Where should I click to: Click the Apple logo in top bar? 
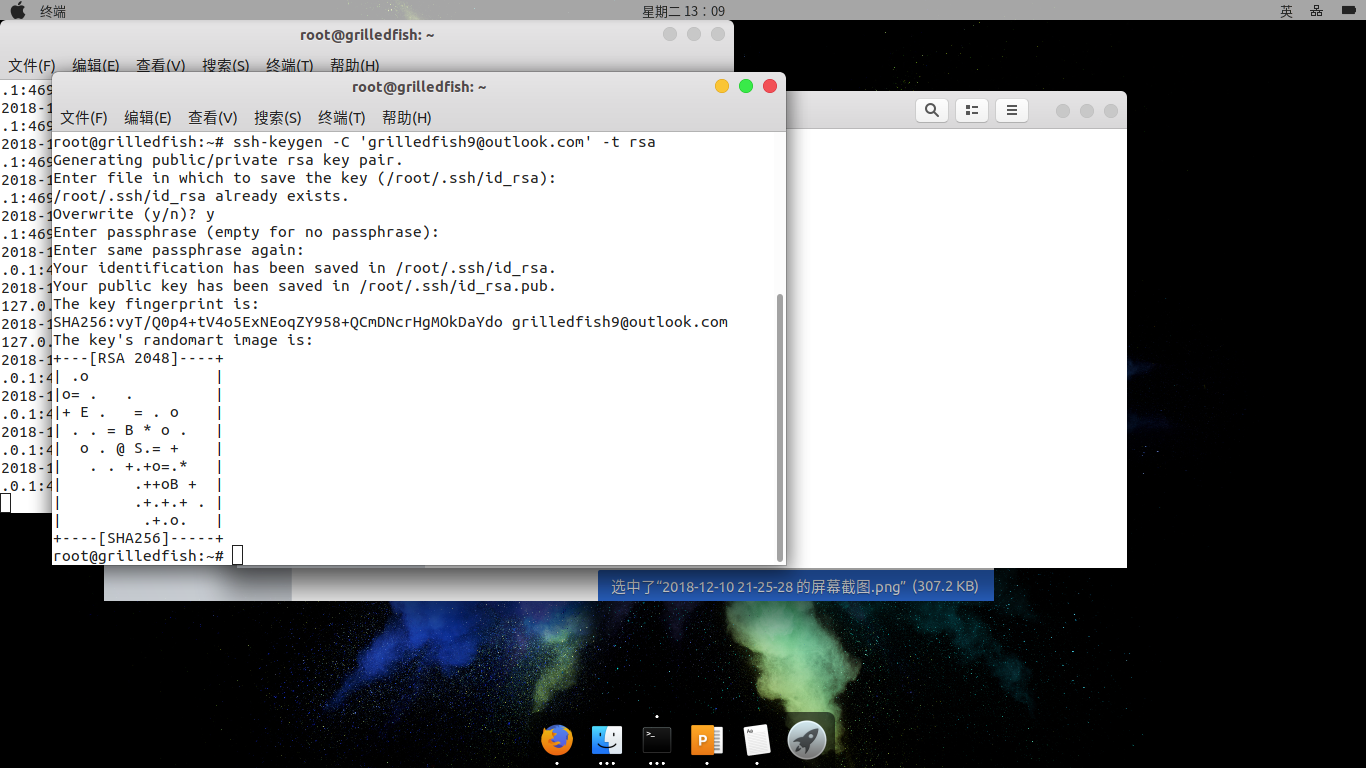pos(17,11)
